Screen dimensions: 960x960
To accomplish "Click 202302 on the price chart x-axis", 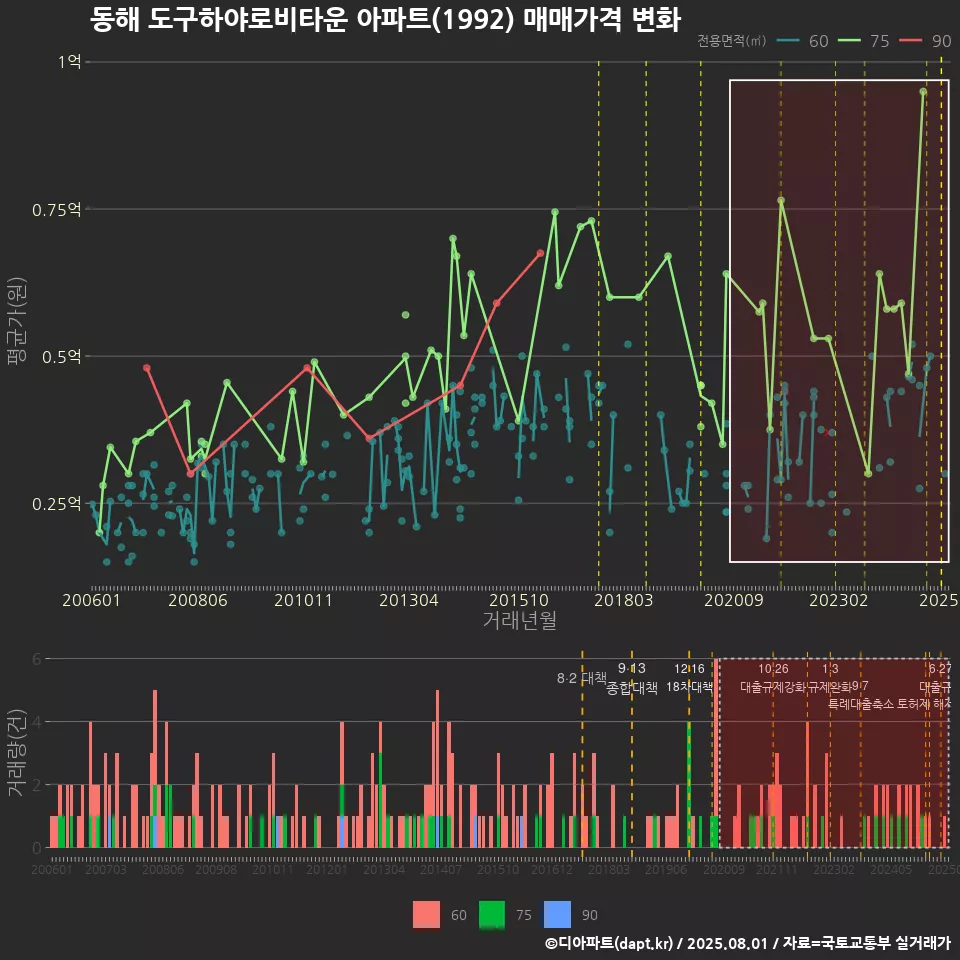I will [x=839, y=600].
